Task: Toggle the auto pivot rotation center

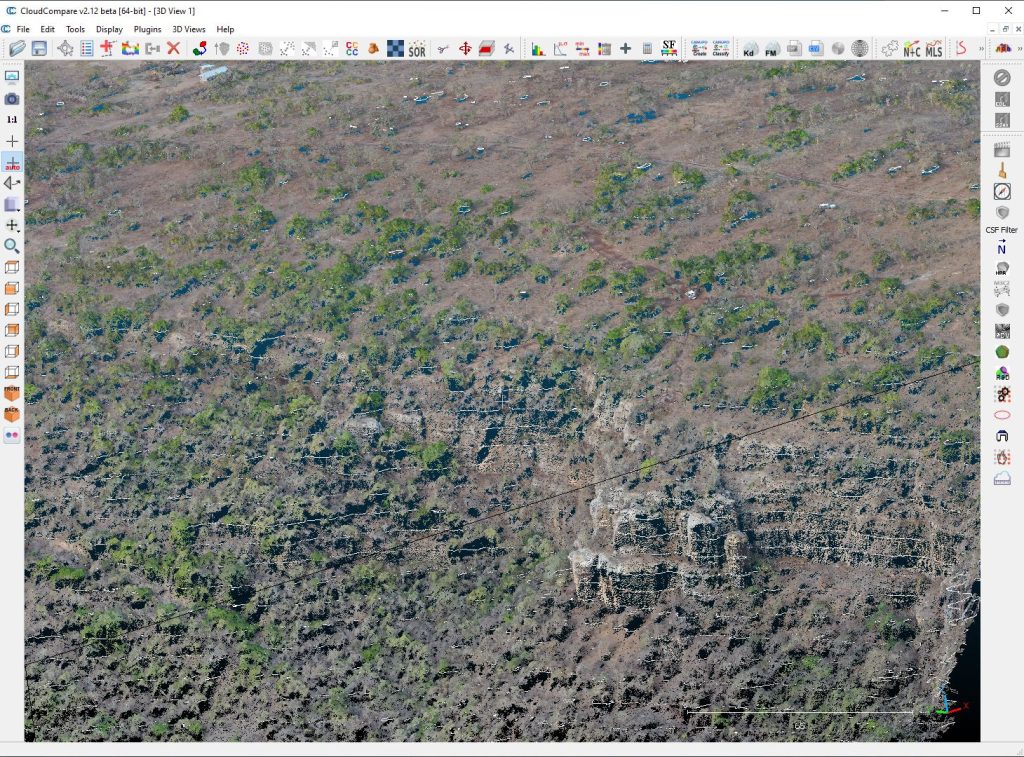Action: click(x=12, y=162)
